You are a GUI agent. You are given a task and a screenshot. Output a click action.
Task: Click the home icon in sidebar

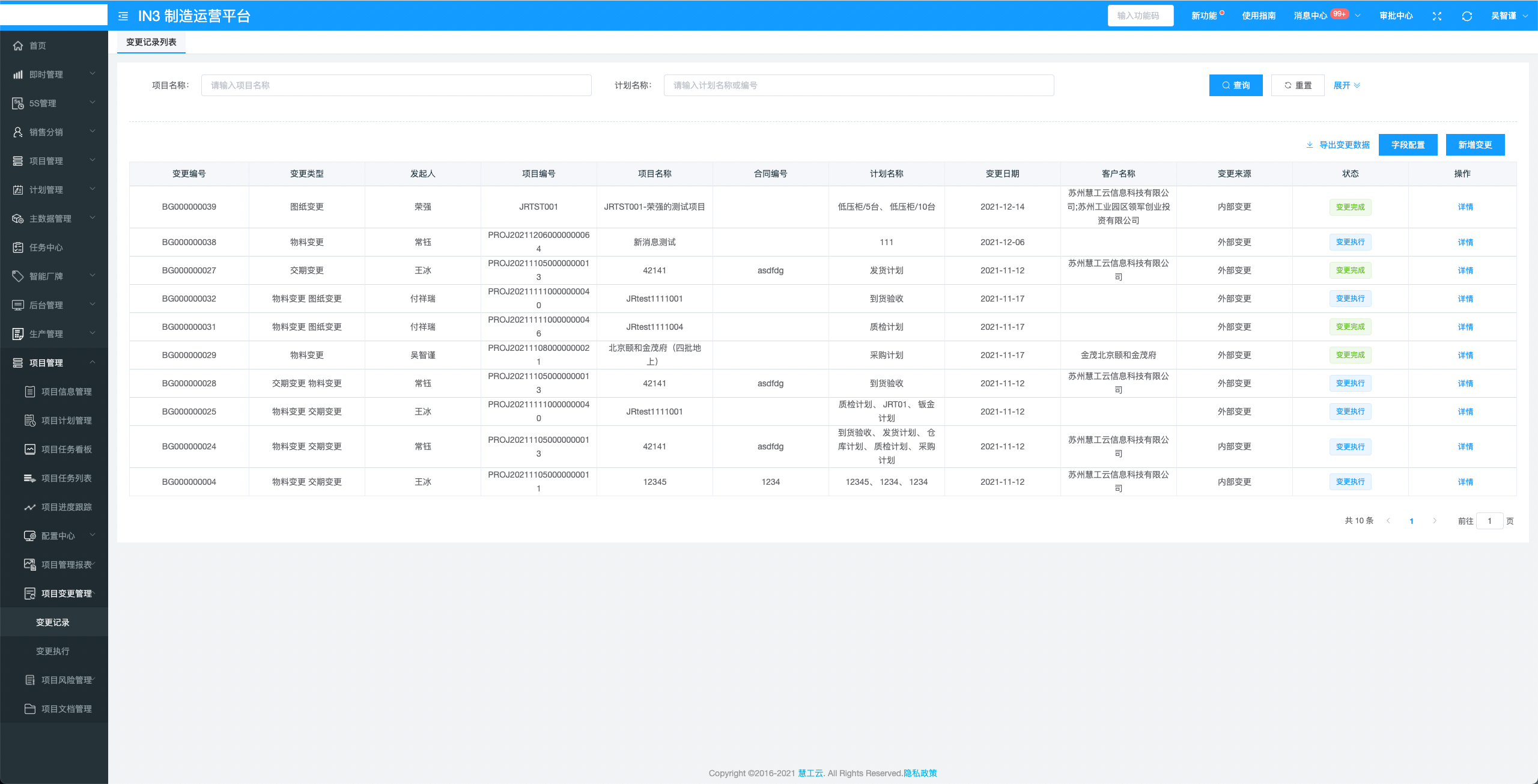(x=18, y=46)
